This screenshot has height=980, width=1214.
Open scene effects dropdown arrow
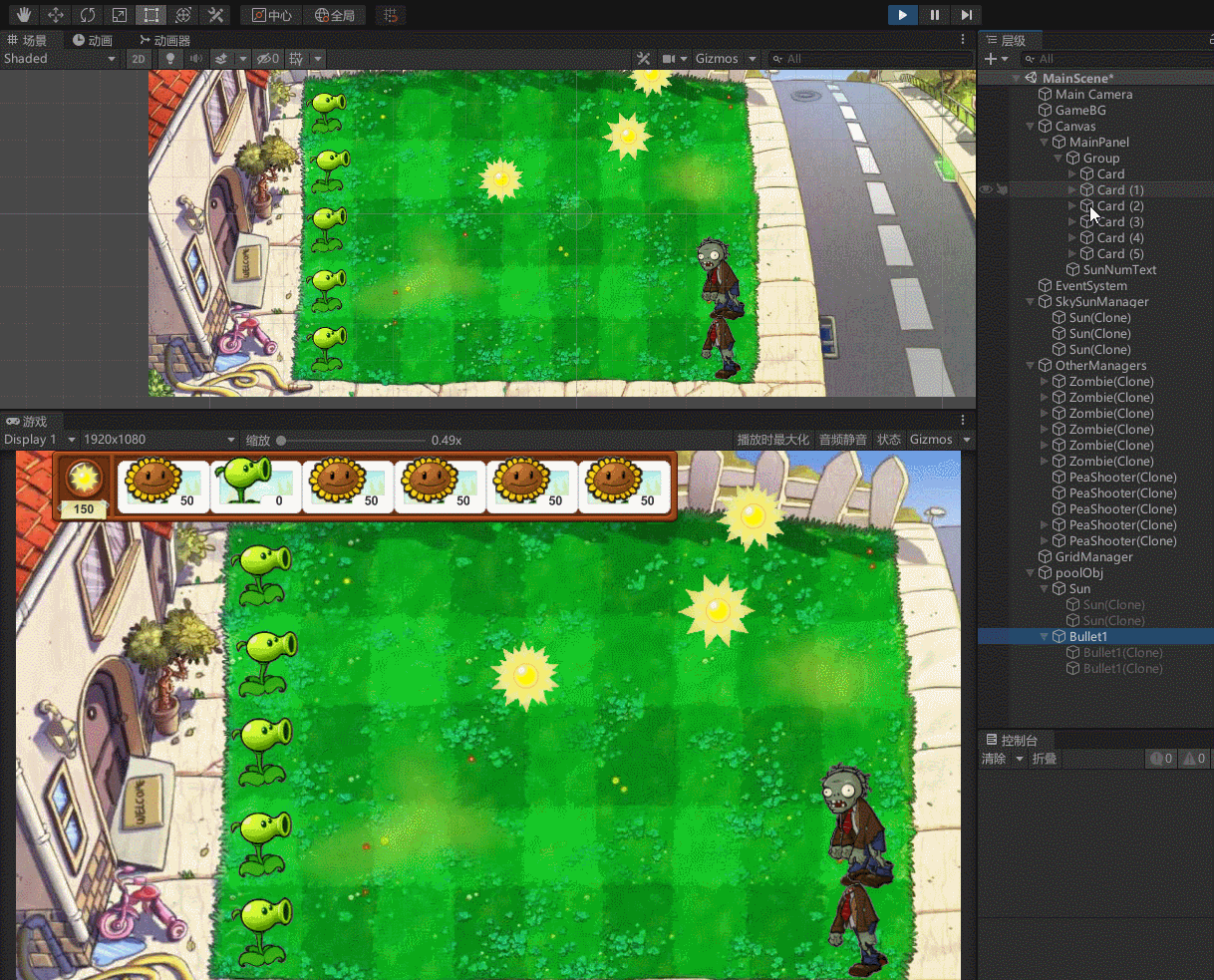pos(242,59)
